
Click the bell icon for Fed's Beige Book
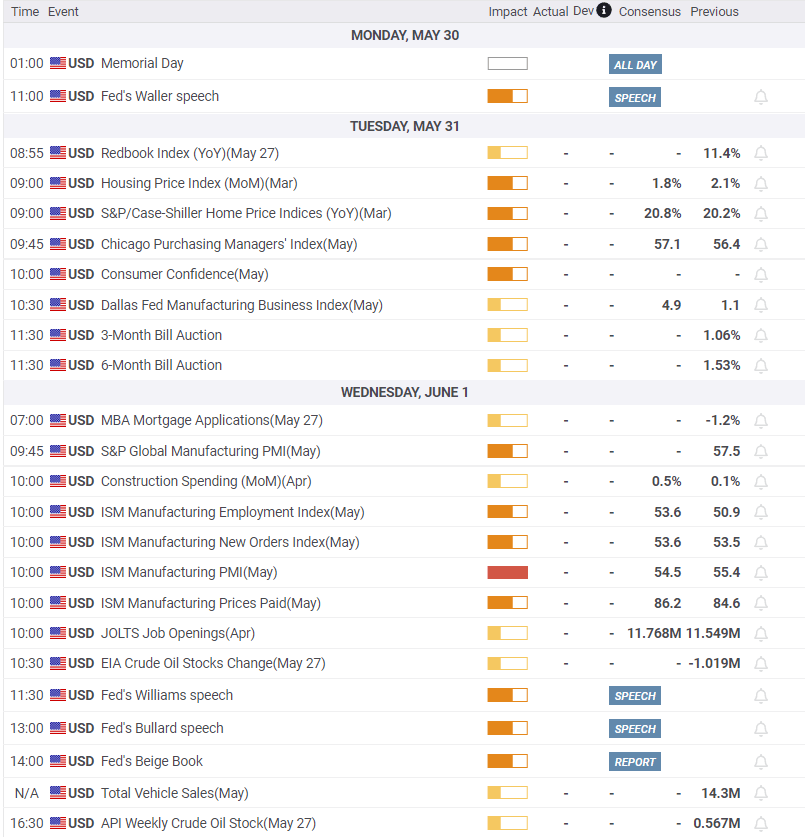pyautogui.click(x=761, y=762)
